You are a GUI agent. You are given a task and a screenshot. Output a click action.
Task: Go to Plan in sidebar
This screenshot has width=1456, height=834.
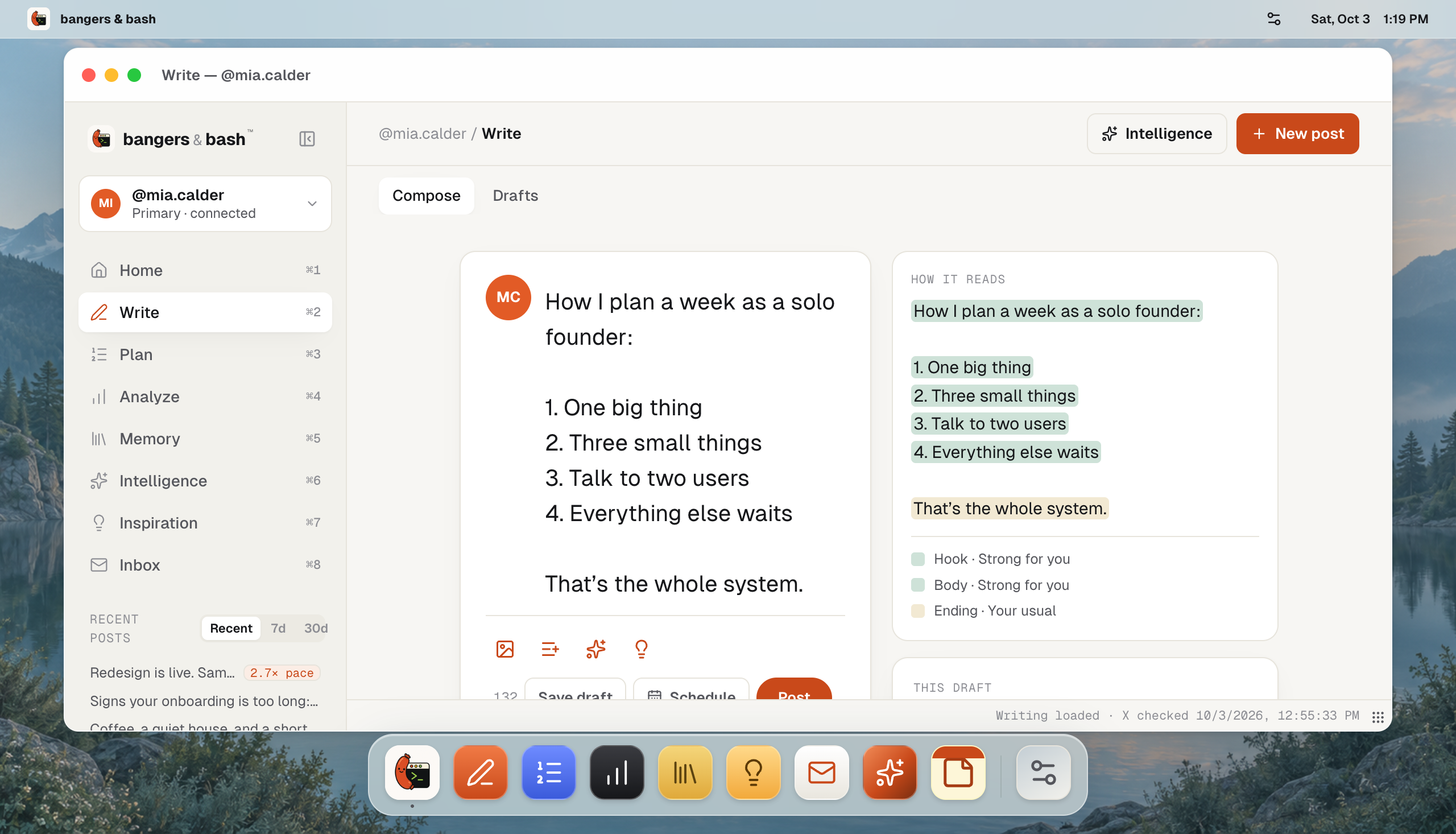coord(205,354)
